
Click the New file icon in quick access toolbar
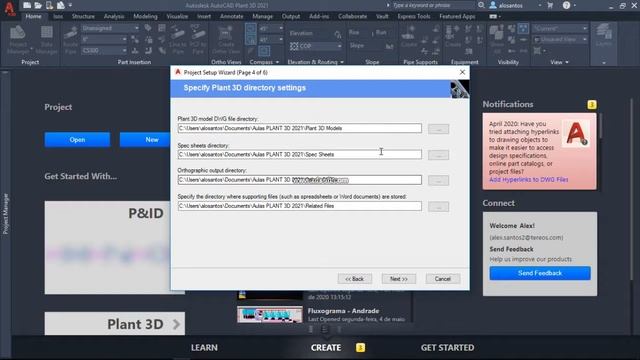(x=27, y=5)
